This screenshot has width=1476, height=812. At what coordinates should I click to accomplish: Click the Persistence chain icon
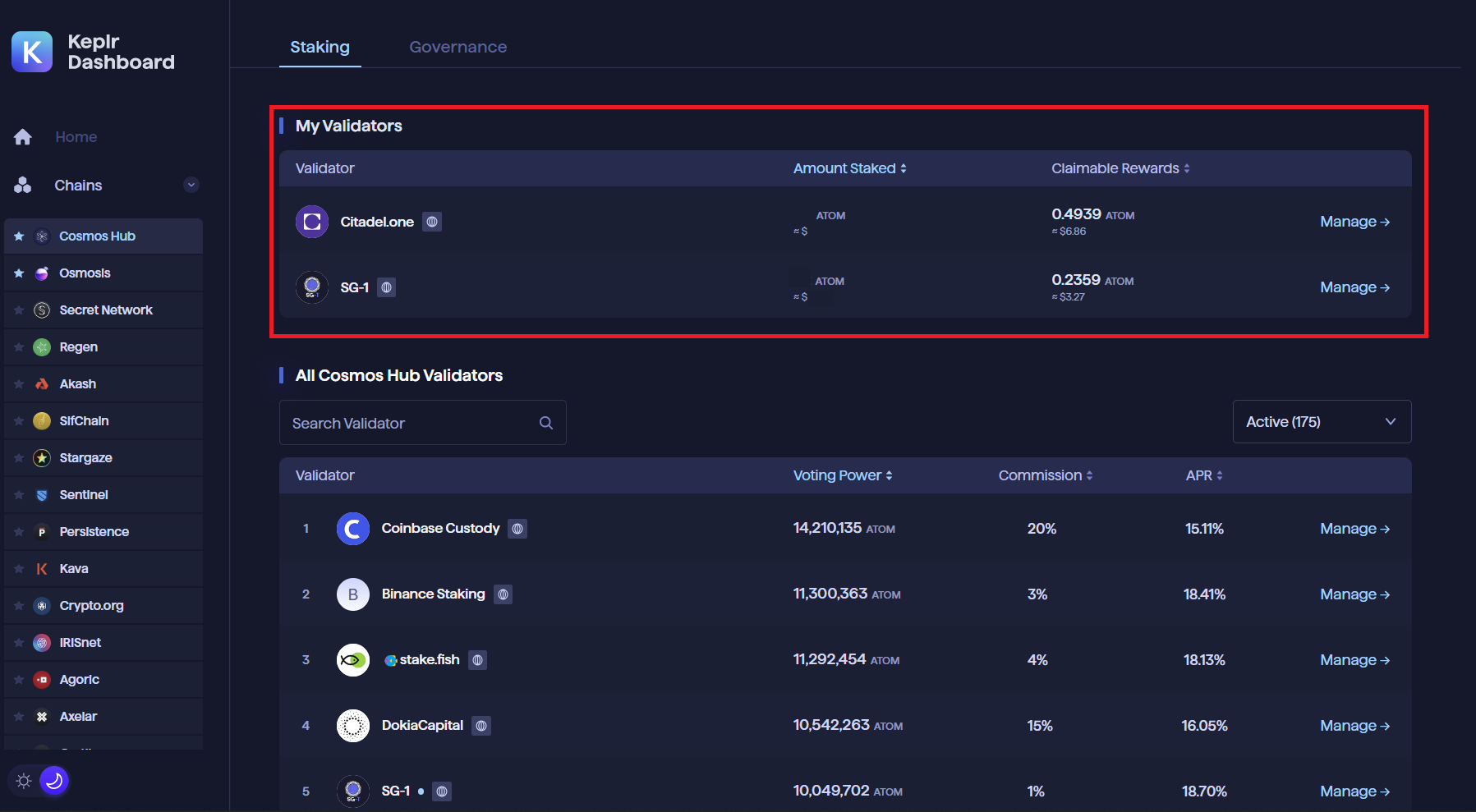[x=42, y=532]
